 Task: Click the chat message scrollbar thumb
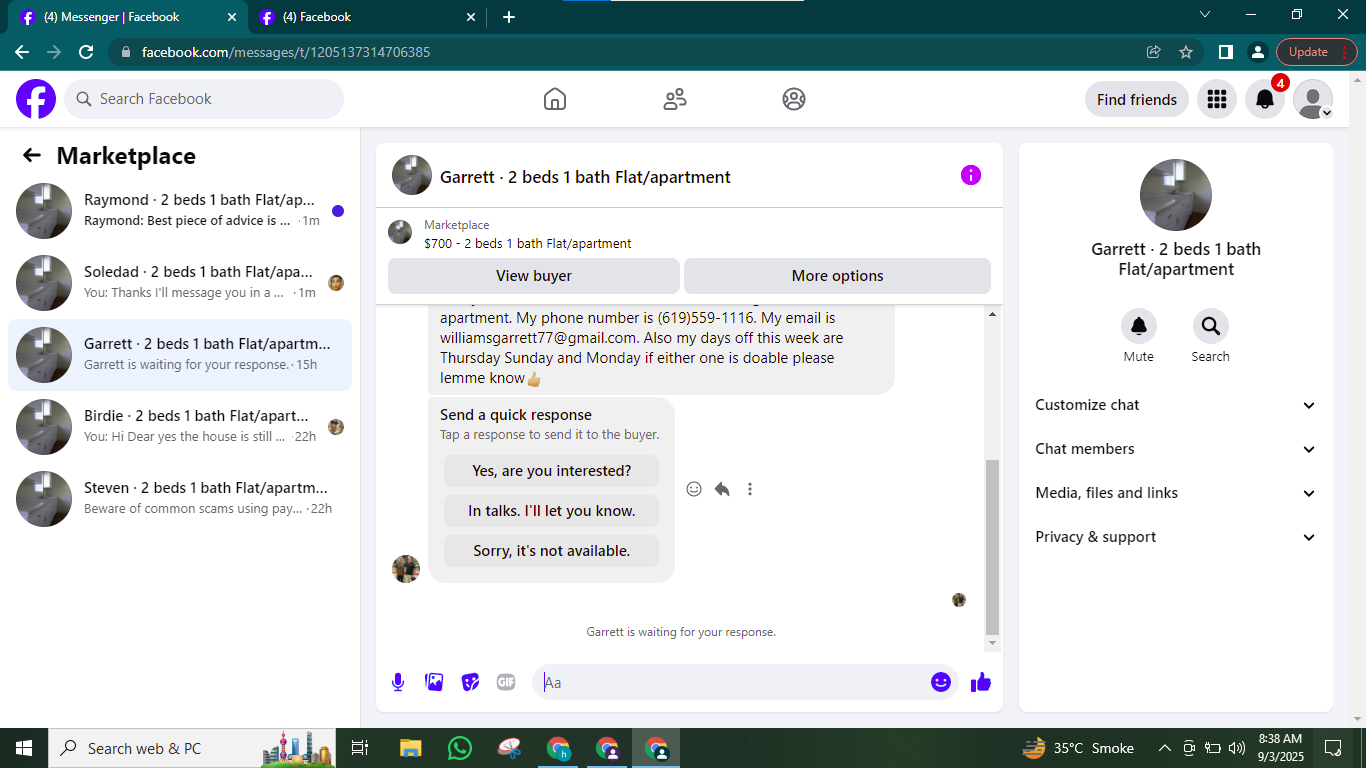(992, 546)
